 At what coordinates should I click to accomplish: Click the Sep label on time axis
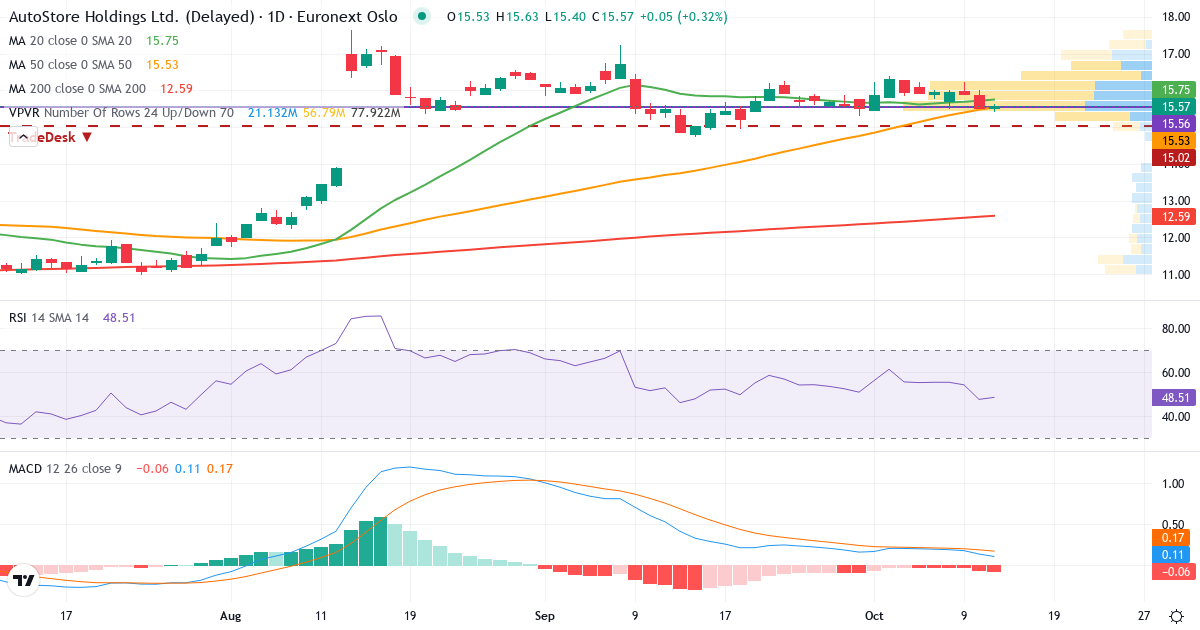pos(544,615)
